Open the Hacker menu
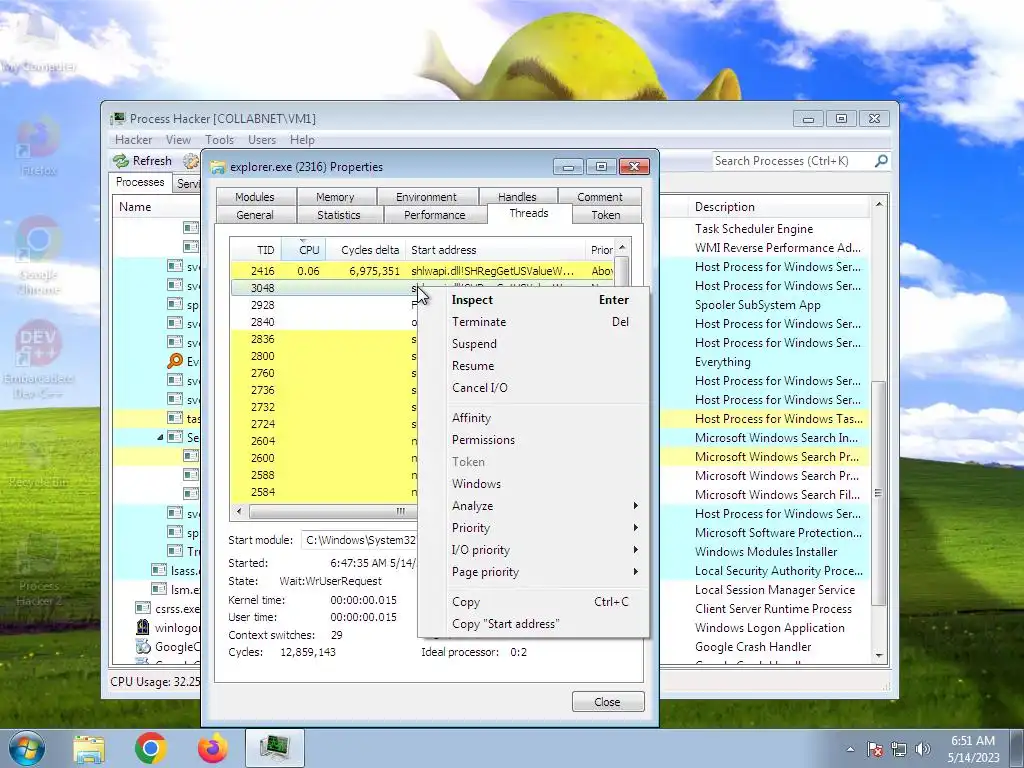The width and height of the screenshot is (1024, 768). pos(133,140)
